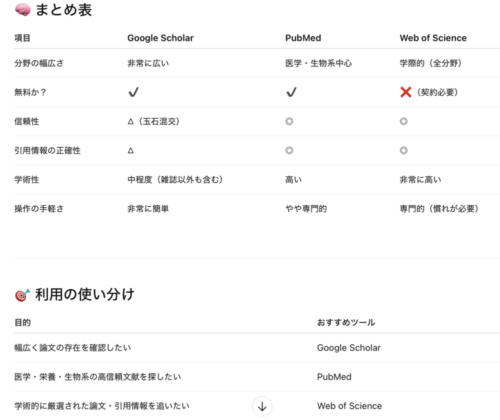Screen dimensions: 500x420
Task: Click the 利用の使い分け heading
Action: pyautogui.click(x=85, y=295)
